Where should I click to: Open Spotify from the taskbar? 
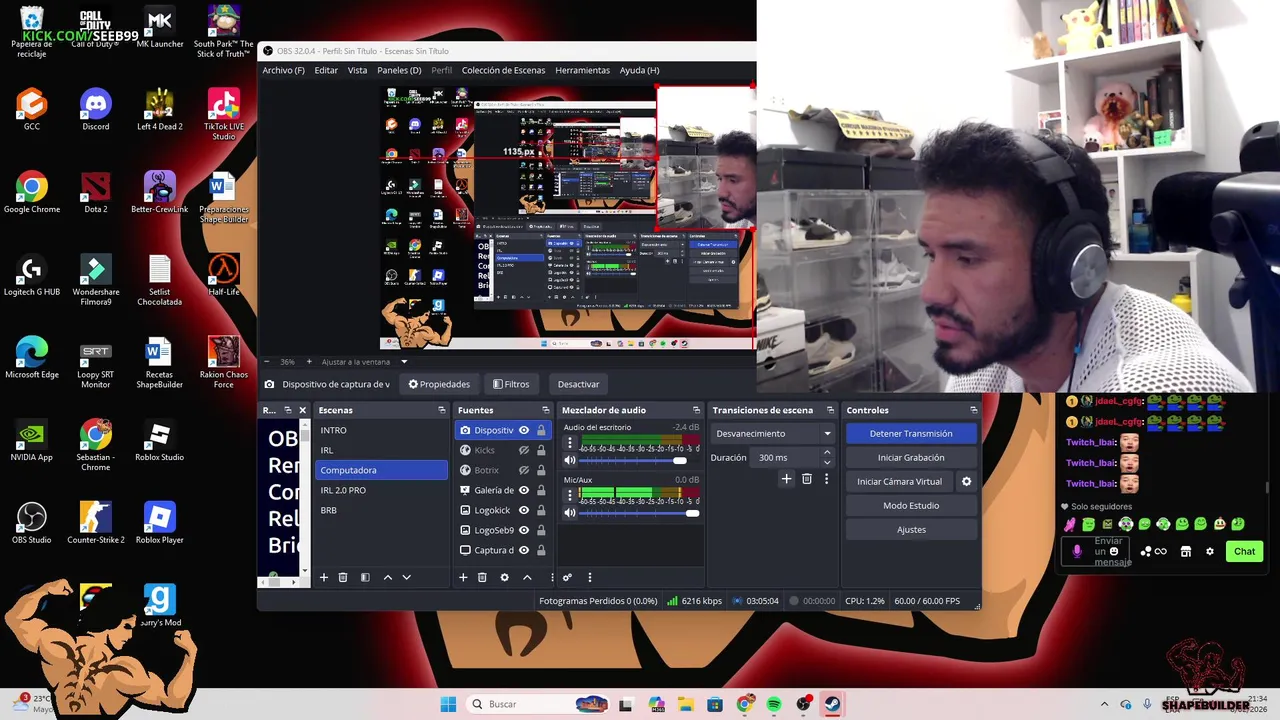click(774, 704)
